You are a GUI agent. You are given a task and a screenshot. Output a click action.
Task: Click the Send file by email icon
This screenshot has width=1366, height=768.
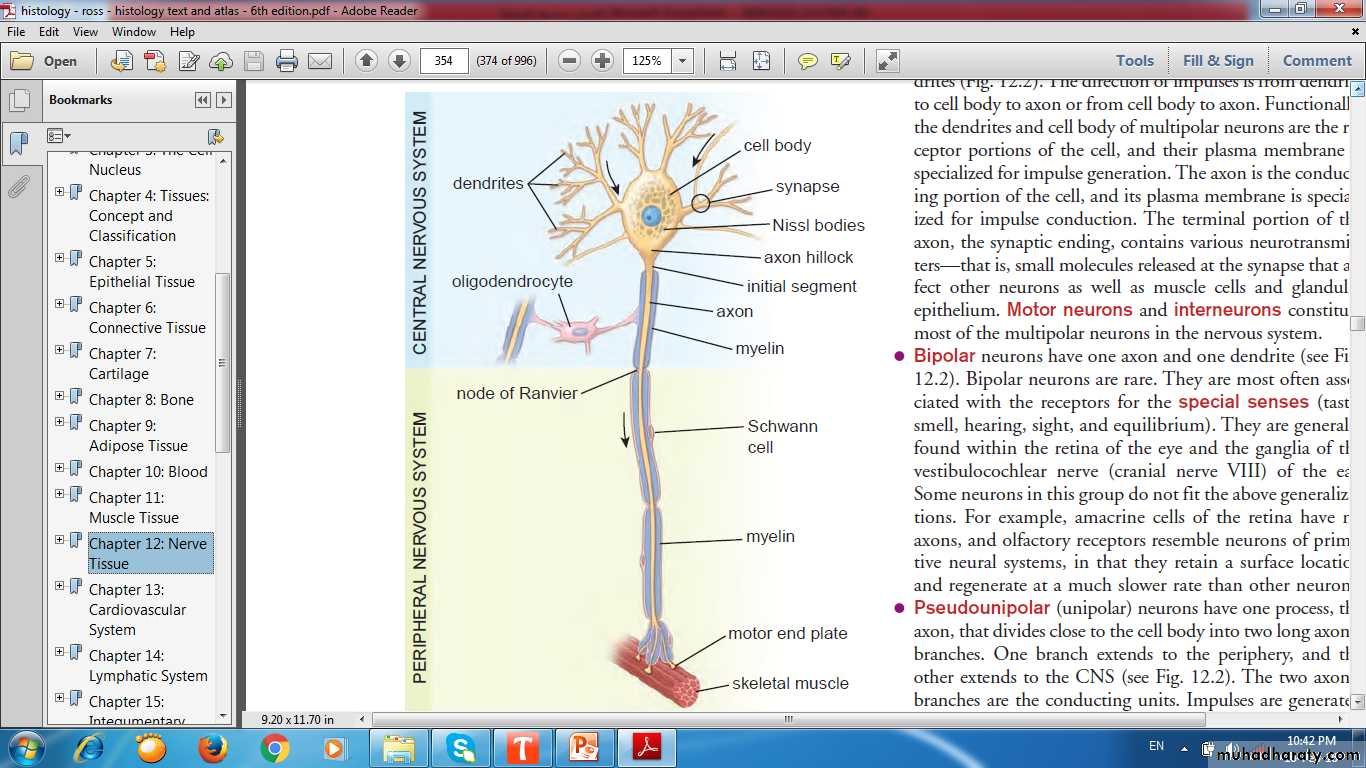tap(320, 61)
